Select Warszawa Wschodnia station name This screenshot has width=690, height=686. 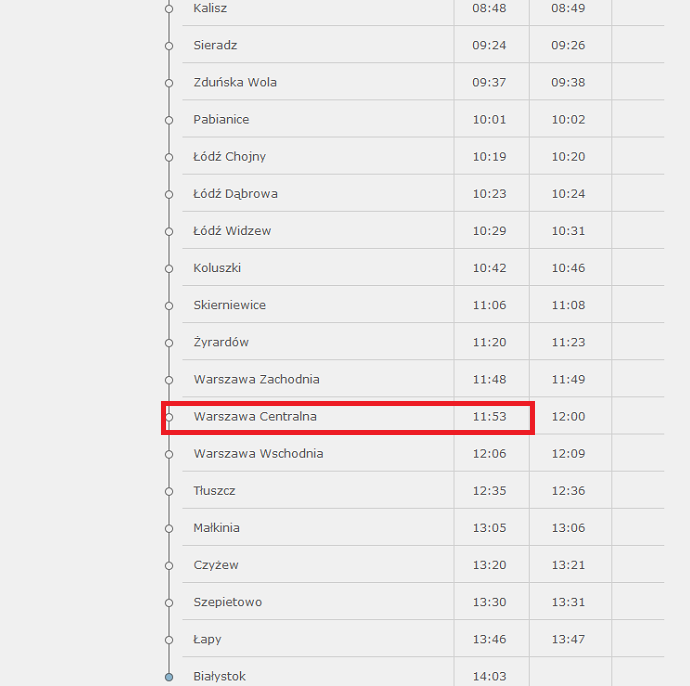pos(258,453)
